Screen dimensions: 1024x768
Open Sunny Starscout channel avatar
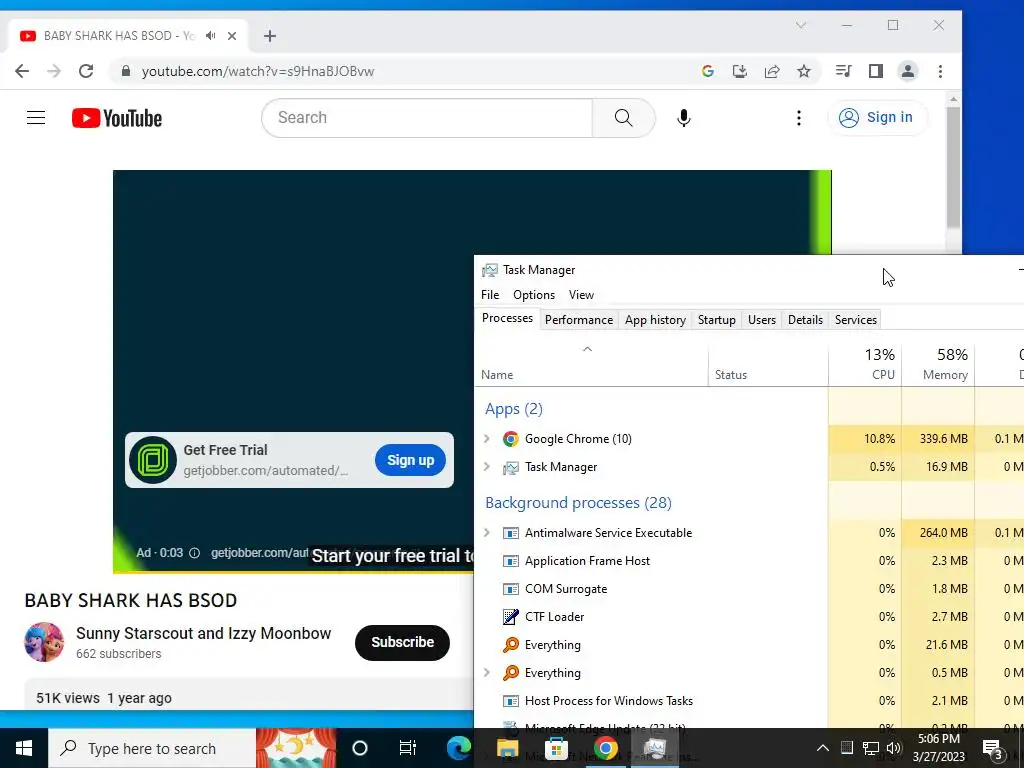(44, 642)
